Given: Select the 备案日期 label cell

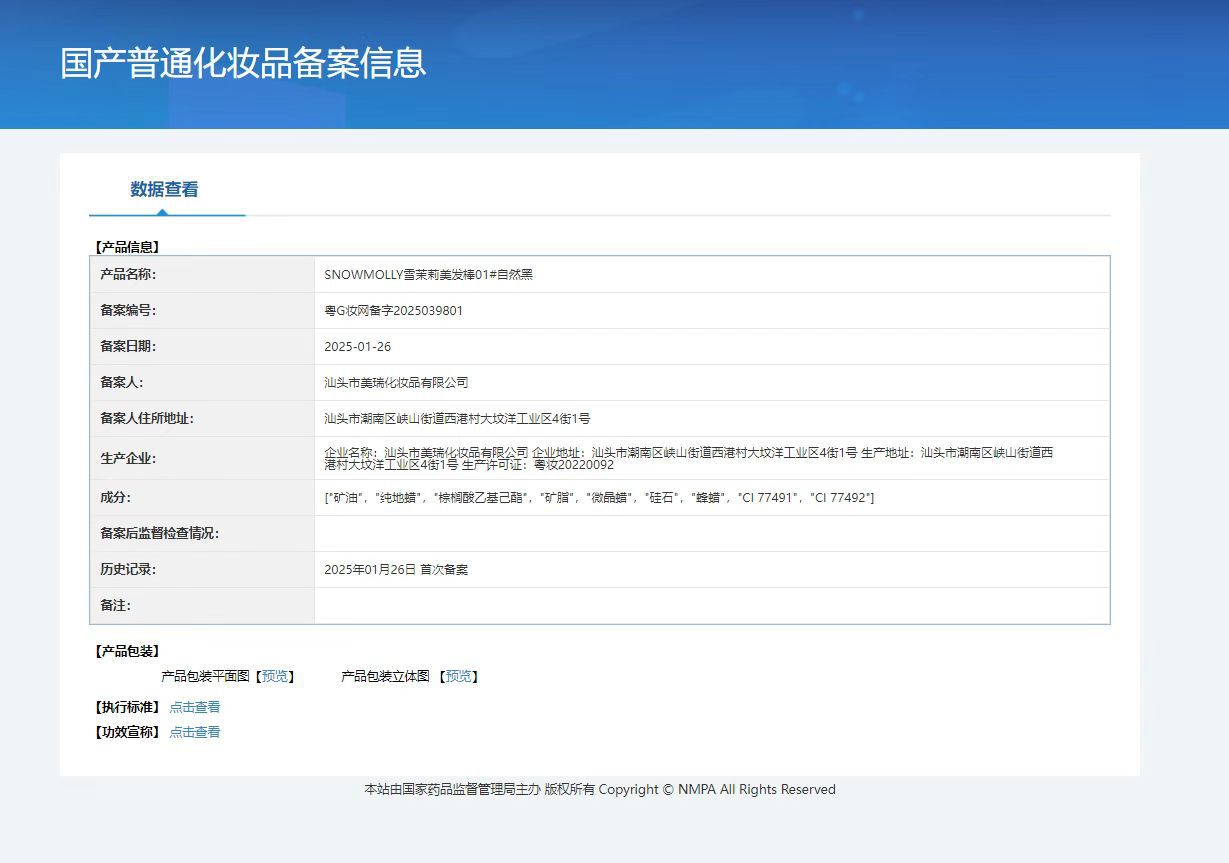Looking at the screenshot, I should (x=202, y=346).
